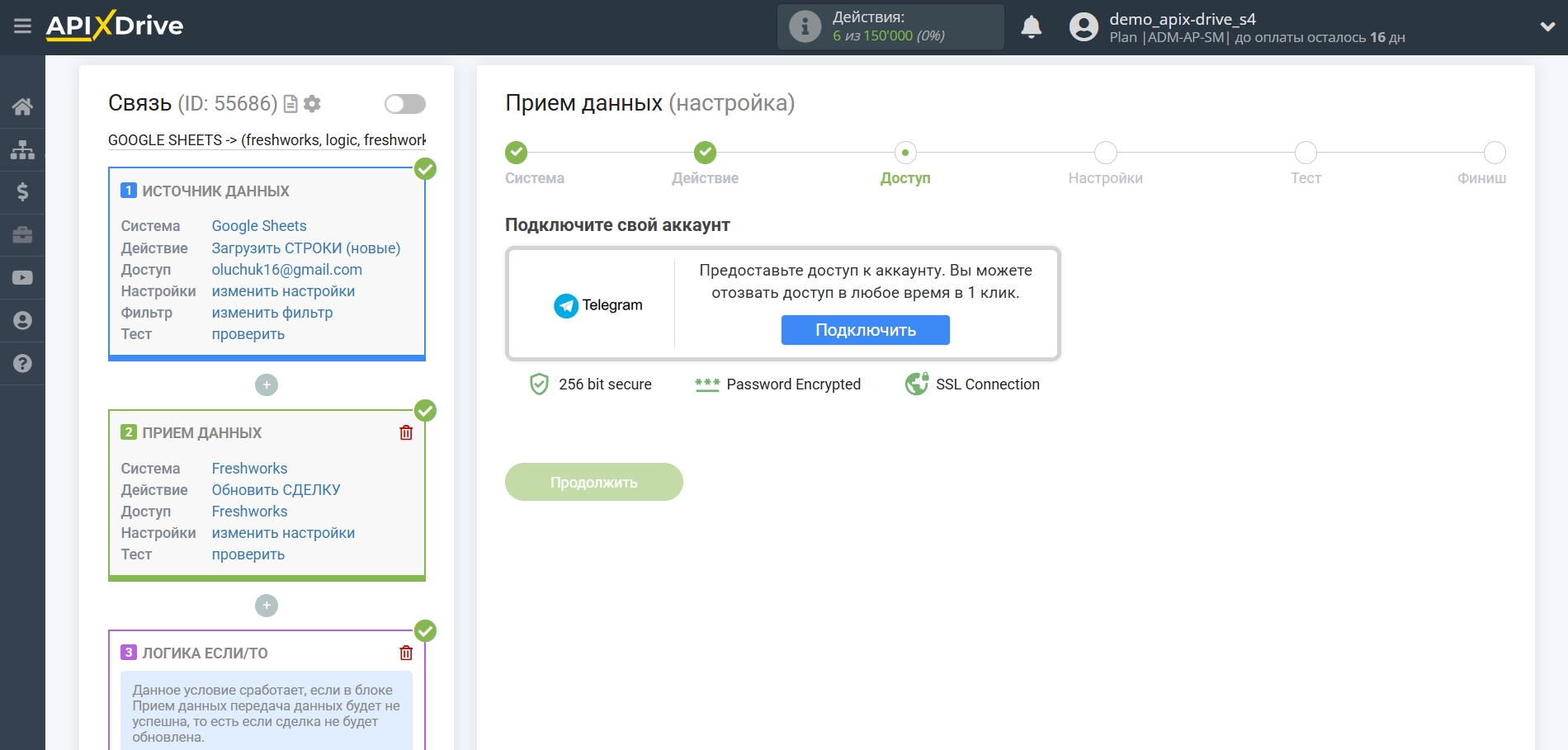This screenshot has width=1568, height=750.
Task: Add a block below ПРИЕМ ДАННЫХ with plus
Action: pyautogui.click(x=267, y=606)
